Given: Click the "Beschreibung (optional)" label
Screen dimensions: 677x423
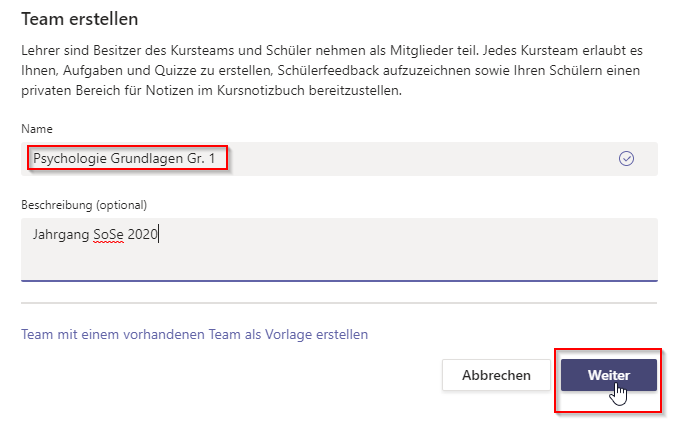Looking at the screenshot, I should coord(84,205).
